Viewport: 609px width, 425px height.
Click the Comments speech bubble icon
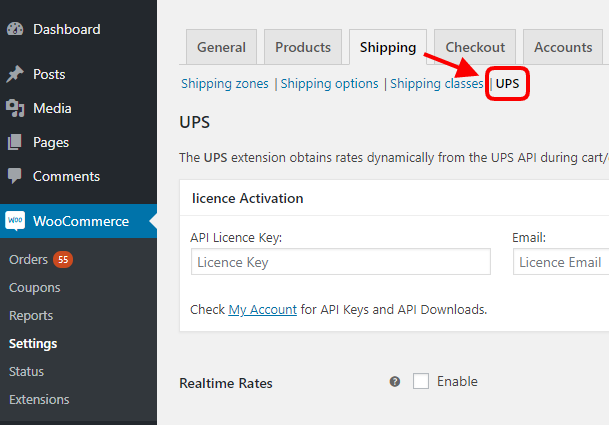click(15, 176)
